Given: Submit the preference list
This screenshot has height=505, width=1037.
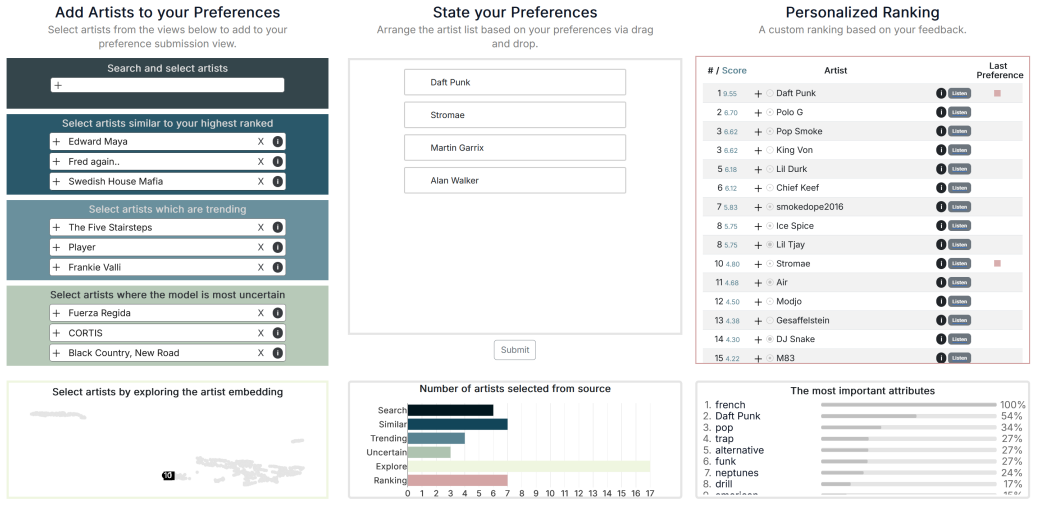Looking at the screenshot, I should coord(515,350).
